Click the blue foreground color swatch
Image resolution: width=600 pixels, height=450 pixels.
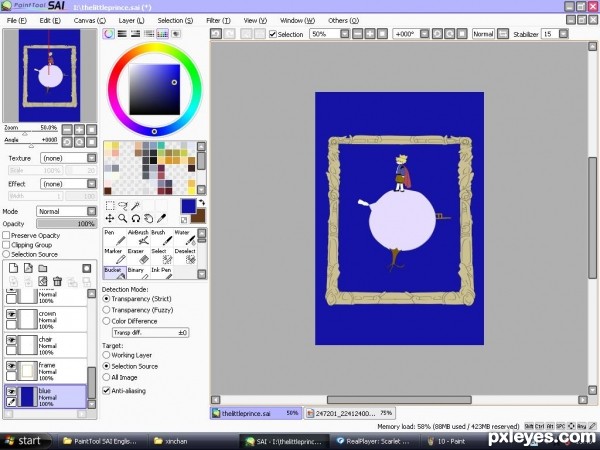point(188,206)
